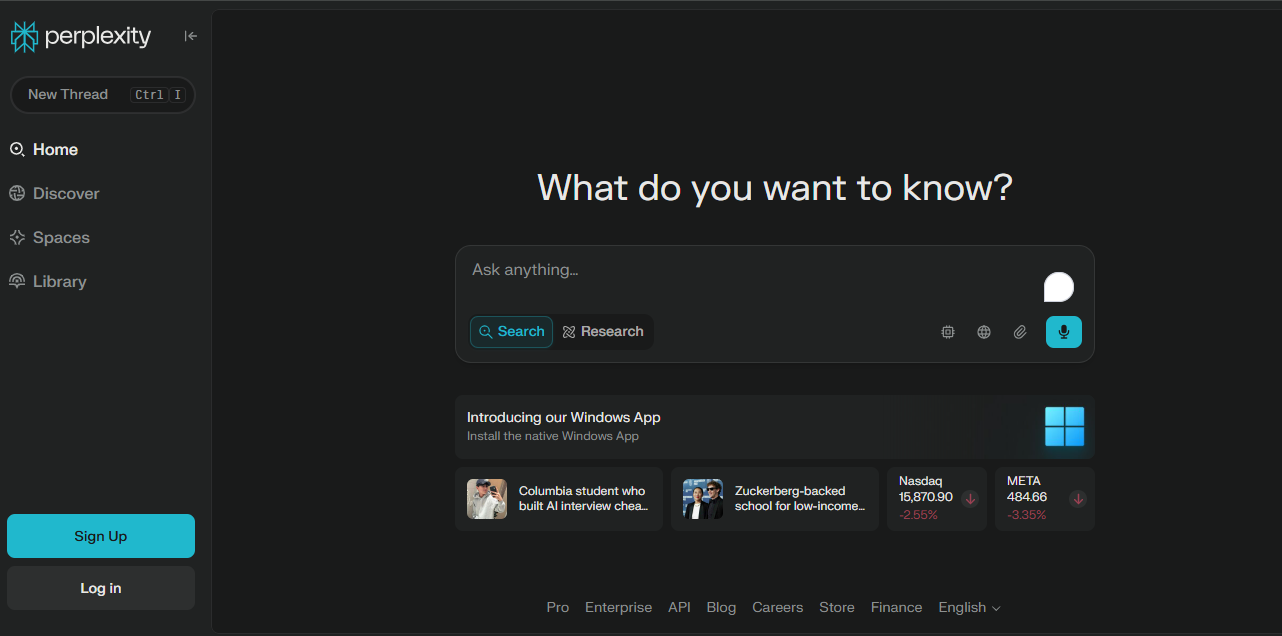Click the 'What do you want to know?' heading
This screenshot has width=1282, height=636.
pos(775,188)
